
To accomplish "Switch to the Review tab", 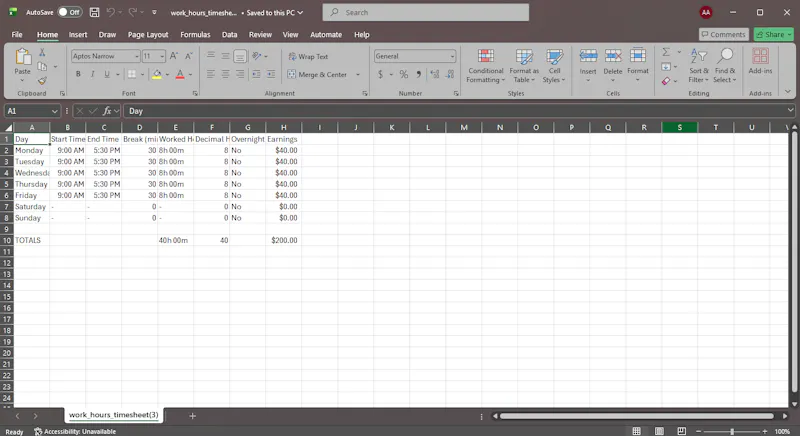I will [260, 35].
